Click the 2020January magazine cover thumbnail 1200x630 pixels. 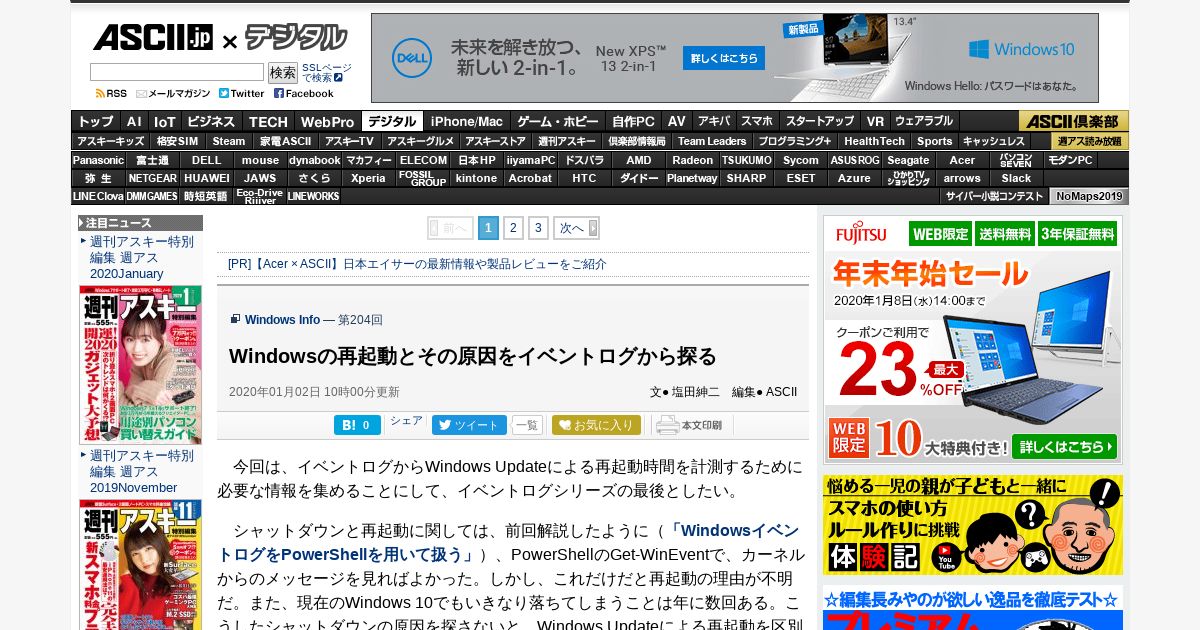click(140, 365)
